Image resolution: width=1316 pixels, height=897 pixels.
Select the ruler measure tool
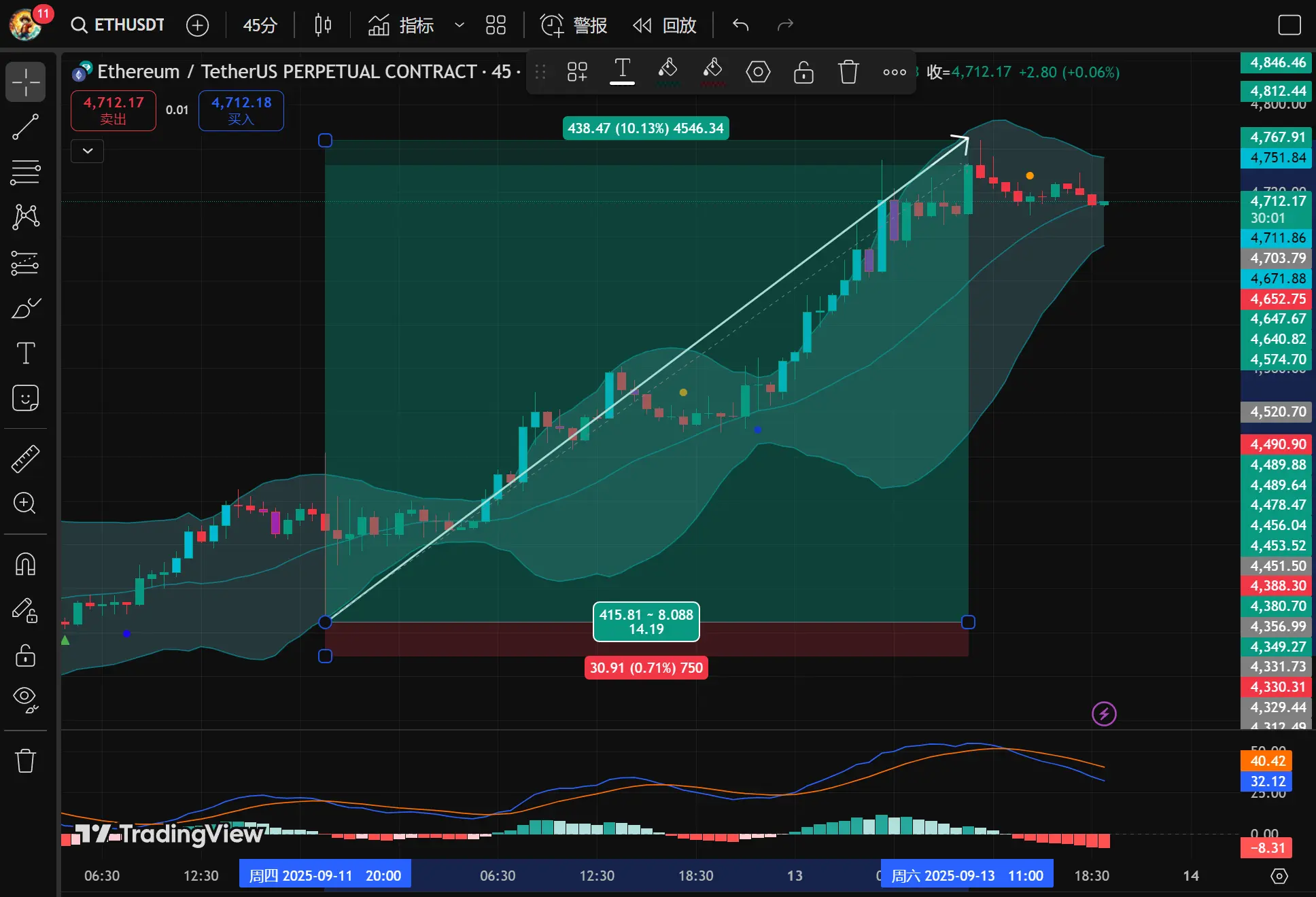[x=26, y=459]
